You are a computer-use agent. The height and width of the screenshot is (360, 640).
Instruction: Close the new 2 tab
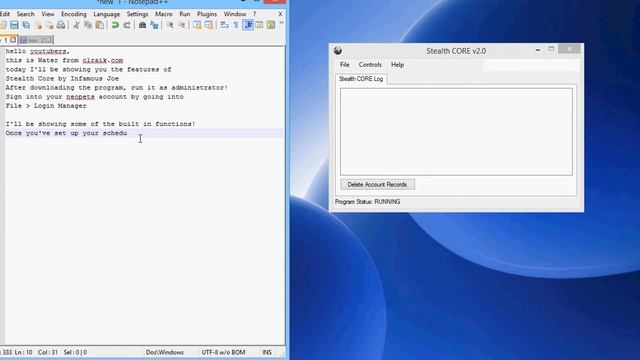point(49,40)
